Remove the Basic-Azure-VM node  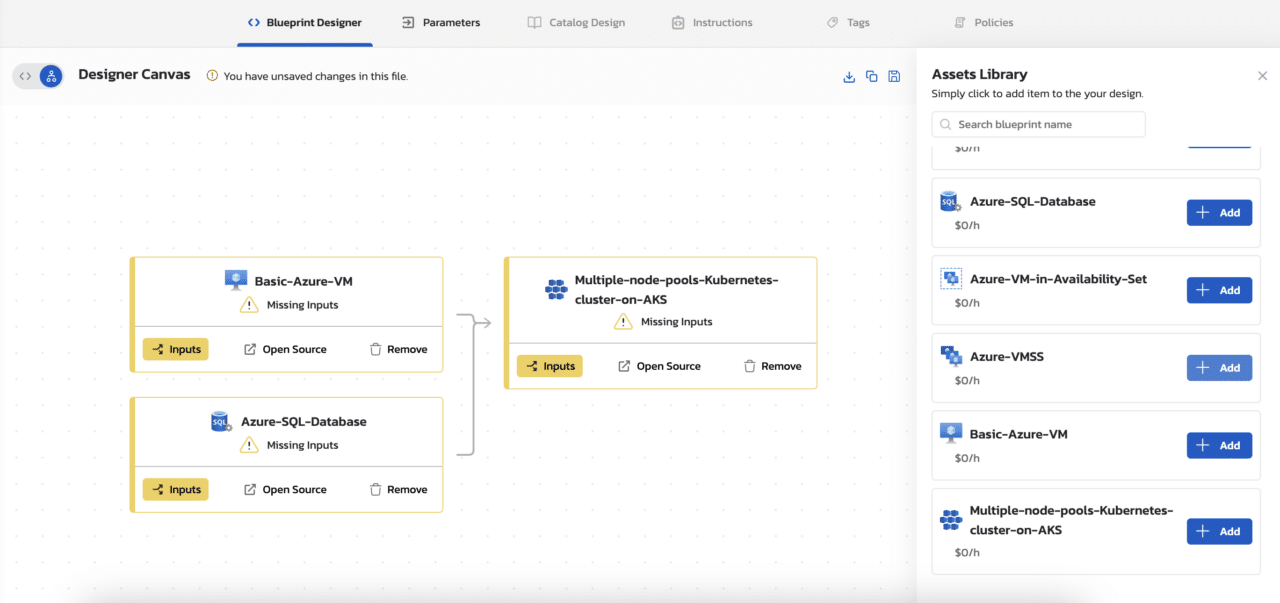point(398,349)
